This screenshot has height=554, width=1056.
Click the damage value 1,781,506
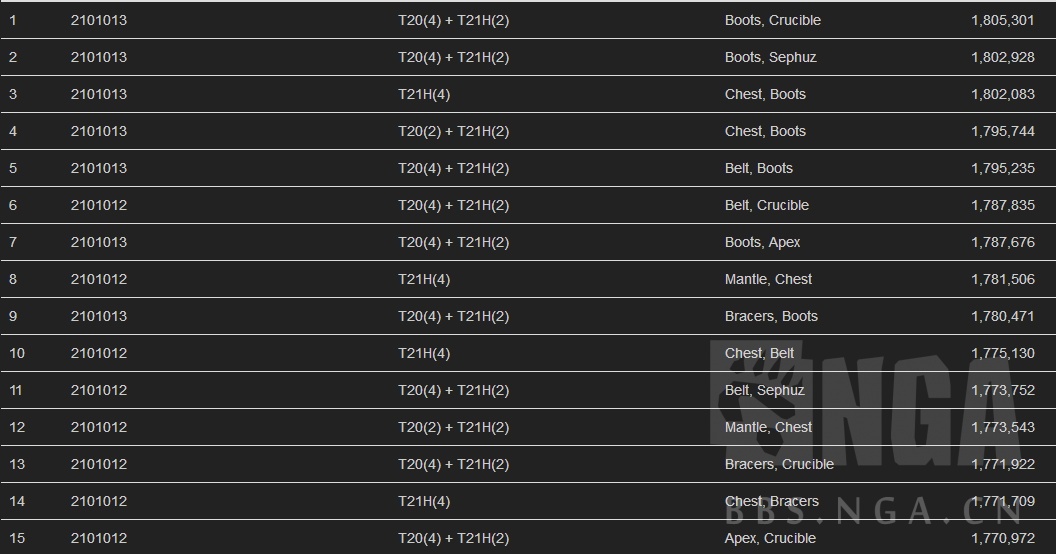1002,279
